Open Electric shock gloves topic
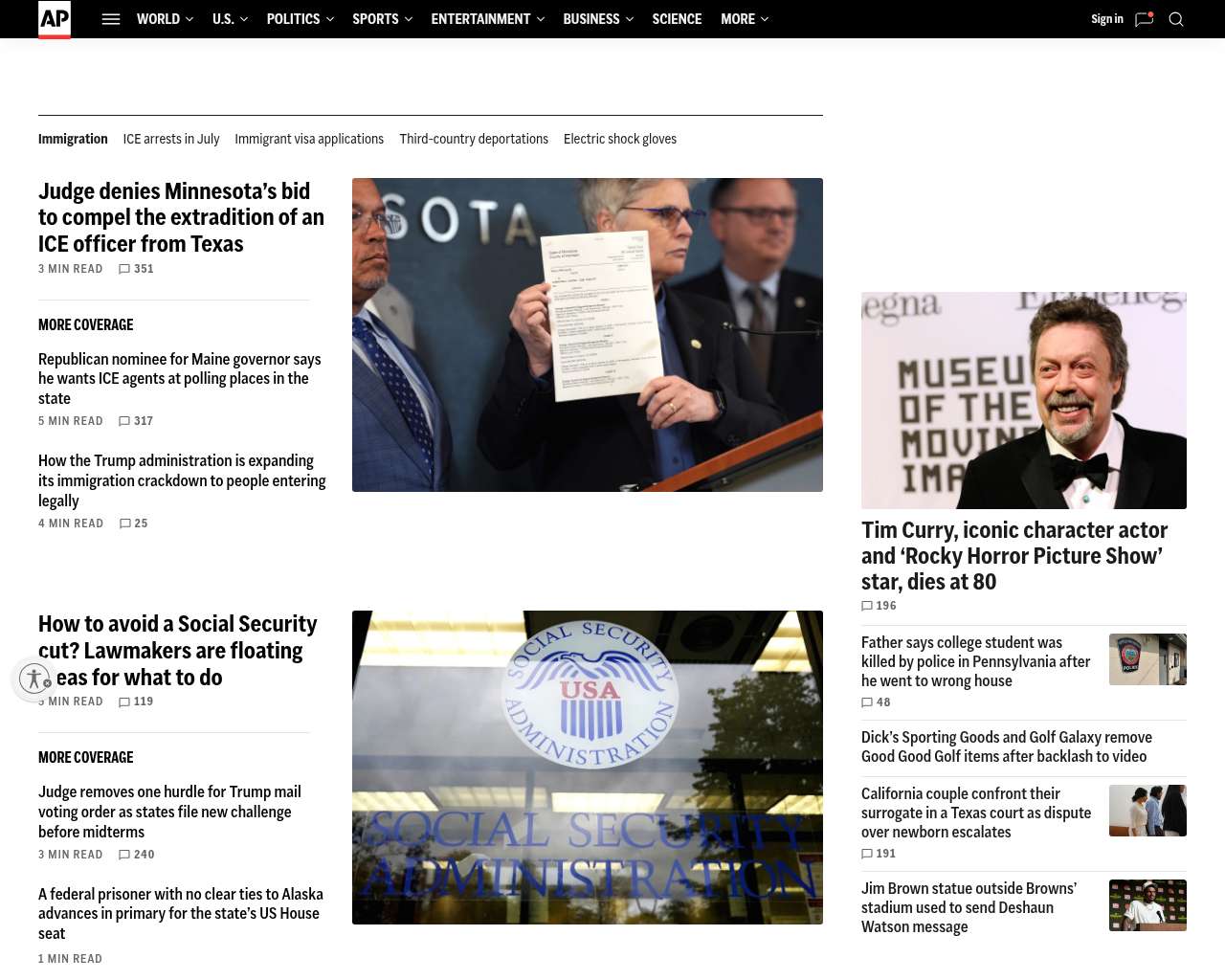Screen dimensions: 1225x980 [x=620, y=139]
